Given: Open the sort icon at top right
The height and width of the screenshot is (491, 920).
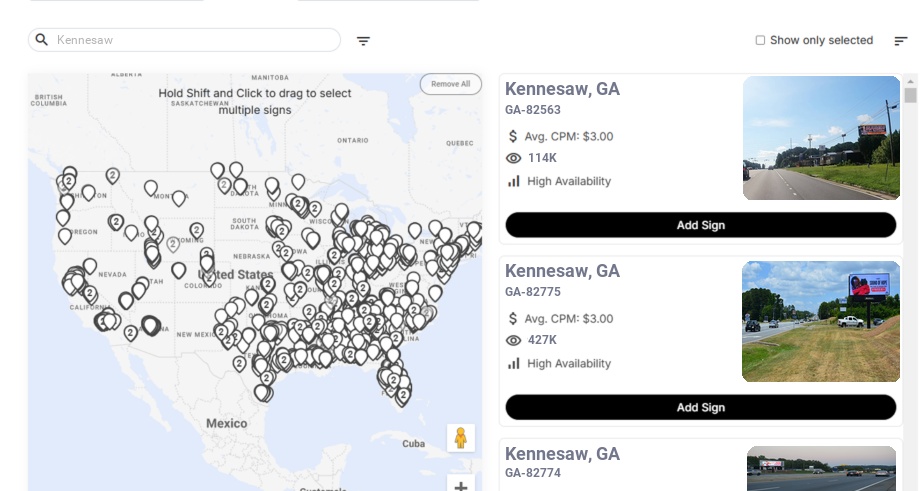Looking at the screenshot, I should pos(900,41).
